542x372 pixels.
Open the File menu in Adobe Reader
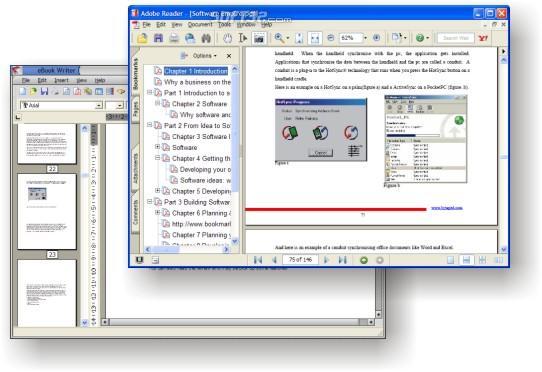click(147, 25)
